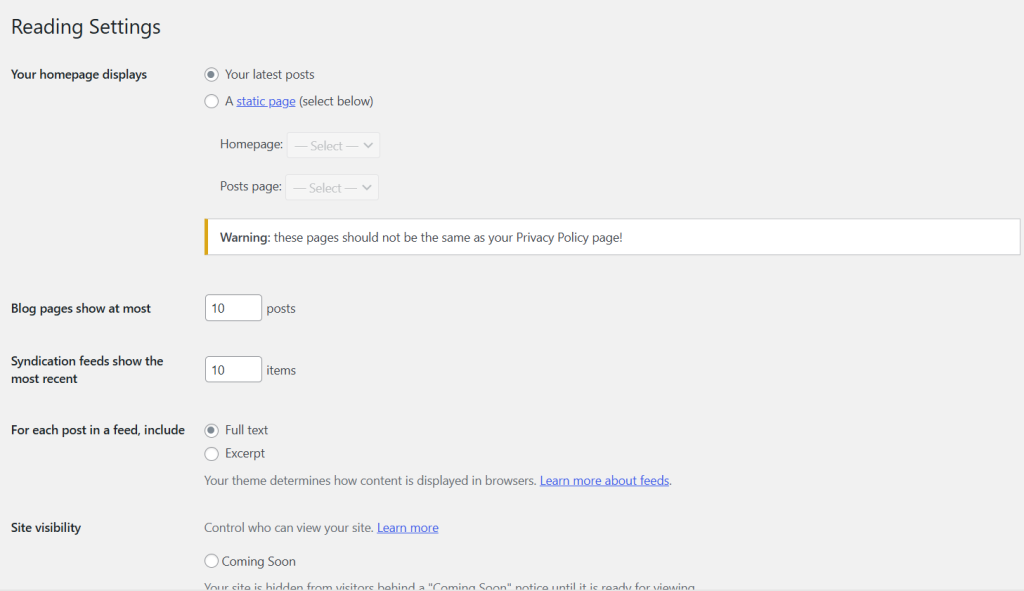Screen dimensions: 1024x591
Task: Switch feed content to Excerpt
Action: coord(211,453)
